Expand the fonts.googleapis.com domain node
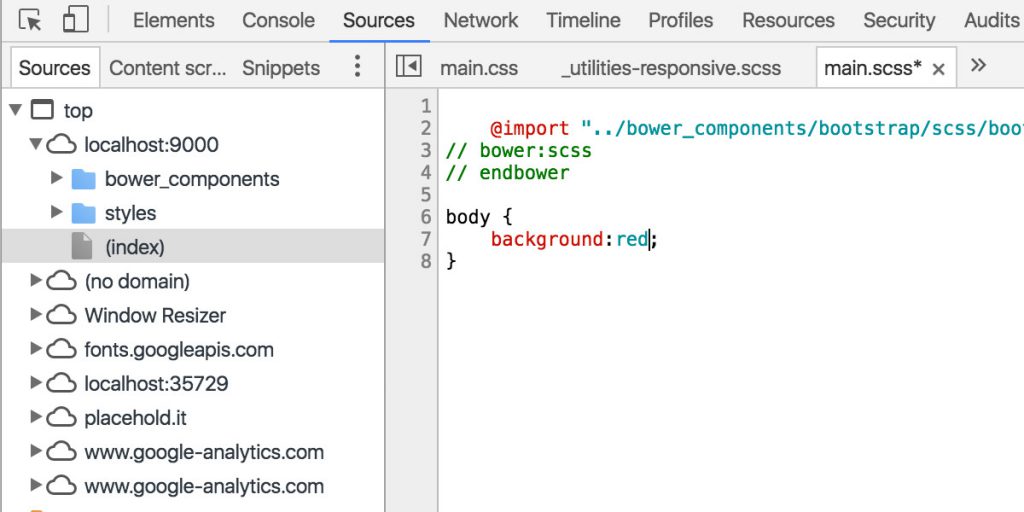The image size is (1024, 512). (x=36, y=349)
